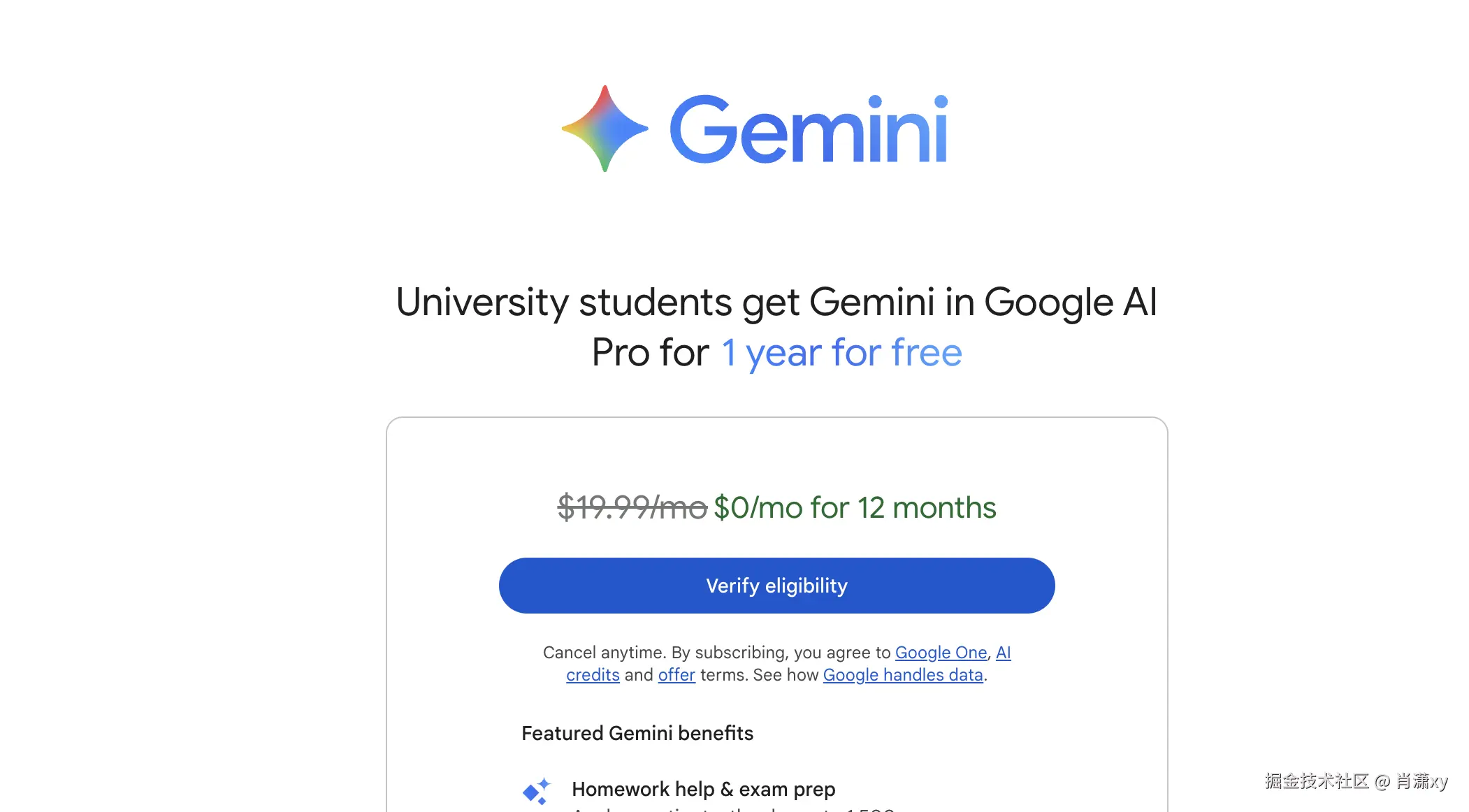Click the blue Gemini wordmark
Viewport: 1469px width, 812px height.
pyautogui.click(x=809, y=130)
